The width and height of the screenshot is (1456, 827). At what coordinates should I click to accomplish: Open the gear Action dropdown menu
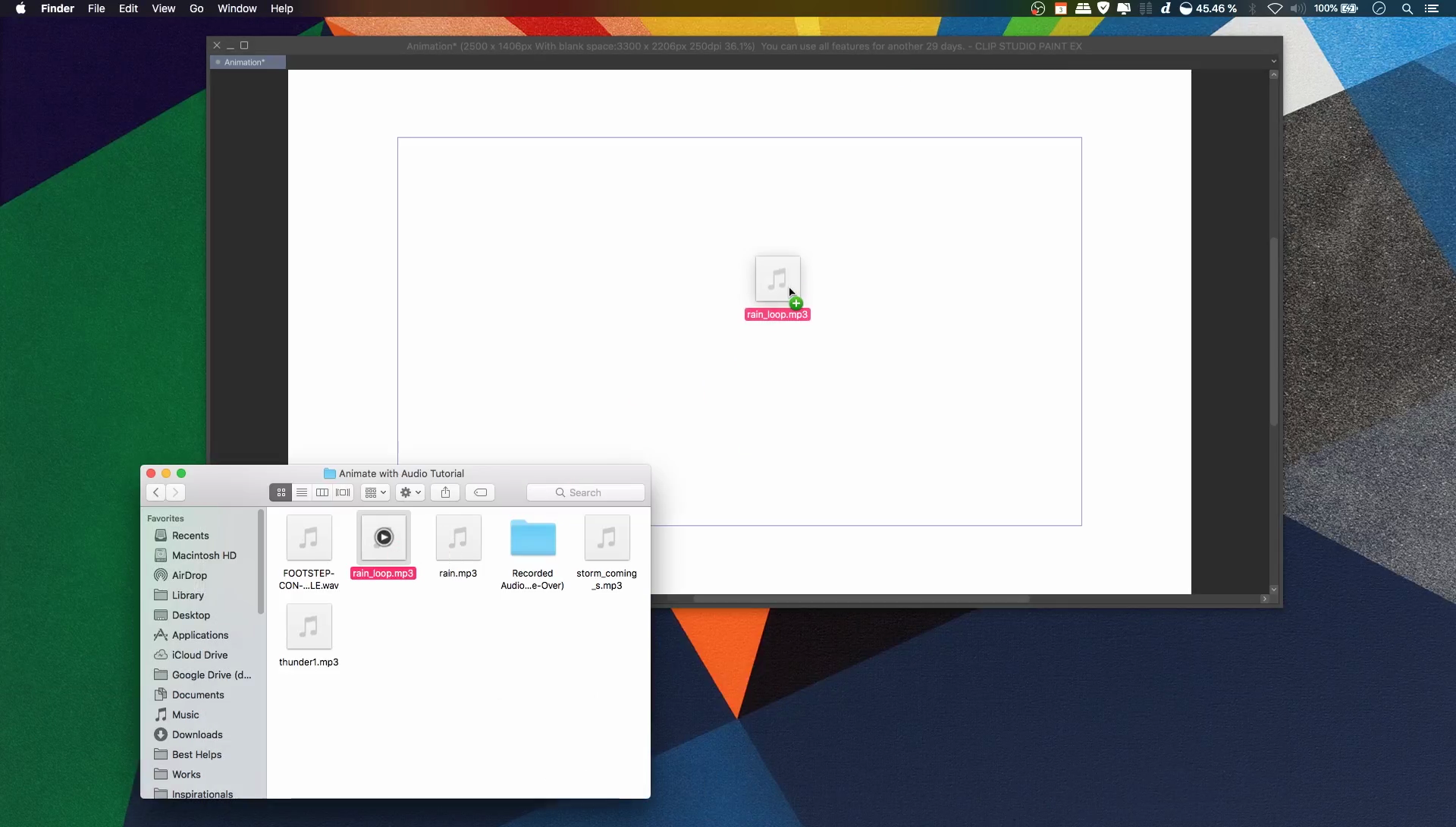(410, 492)
